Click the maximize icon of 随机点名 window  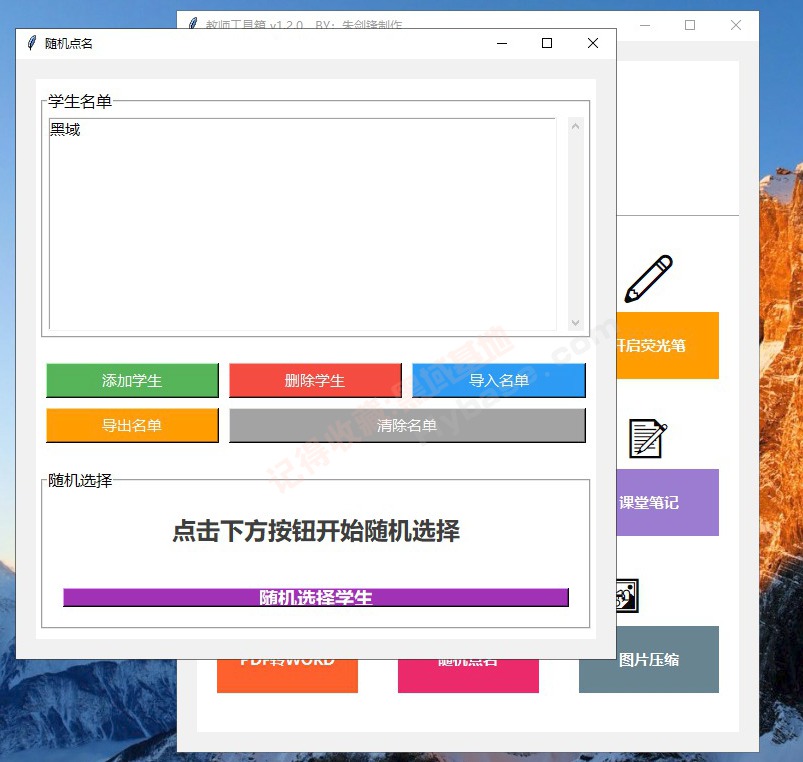coord(546,43)
